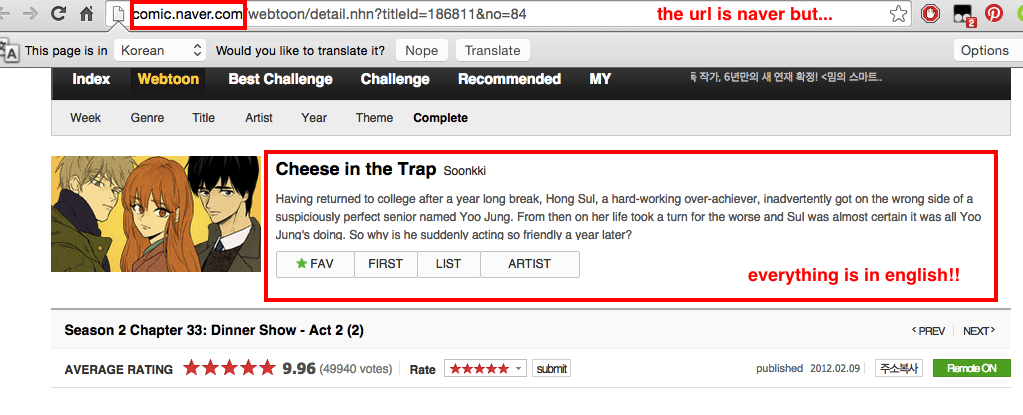The height and width of the screenshot is (415, 1023).
Task: Click the Cheese in the Trap thumbnail
Action: pyautogui.click(x=156, y=214)
